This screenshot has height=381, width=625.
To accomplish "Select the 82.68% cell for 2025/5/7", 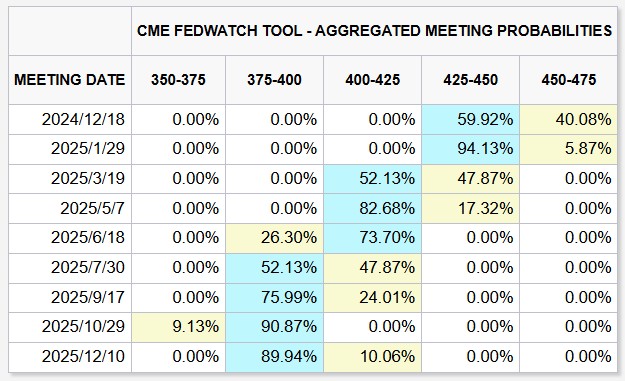I will (x=372, y=208).
